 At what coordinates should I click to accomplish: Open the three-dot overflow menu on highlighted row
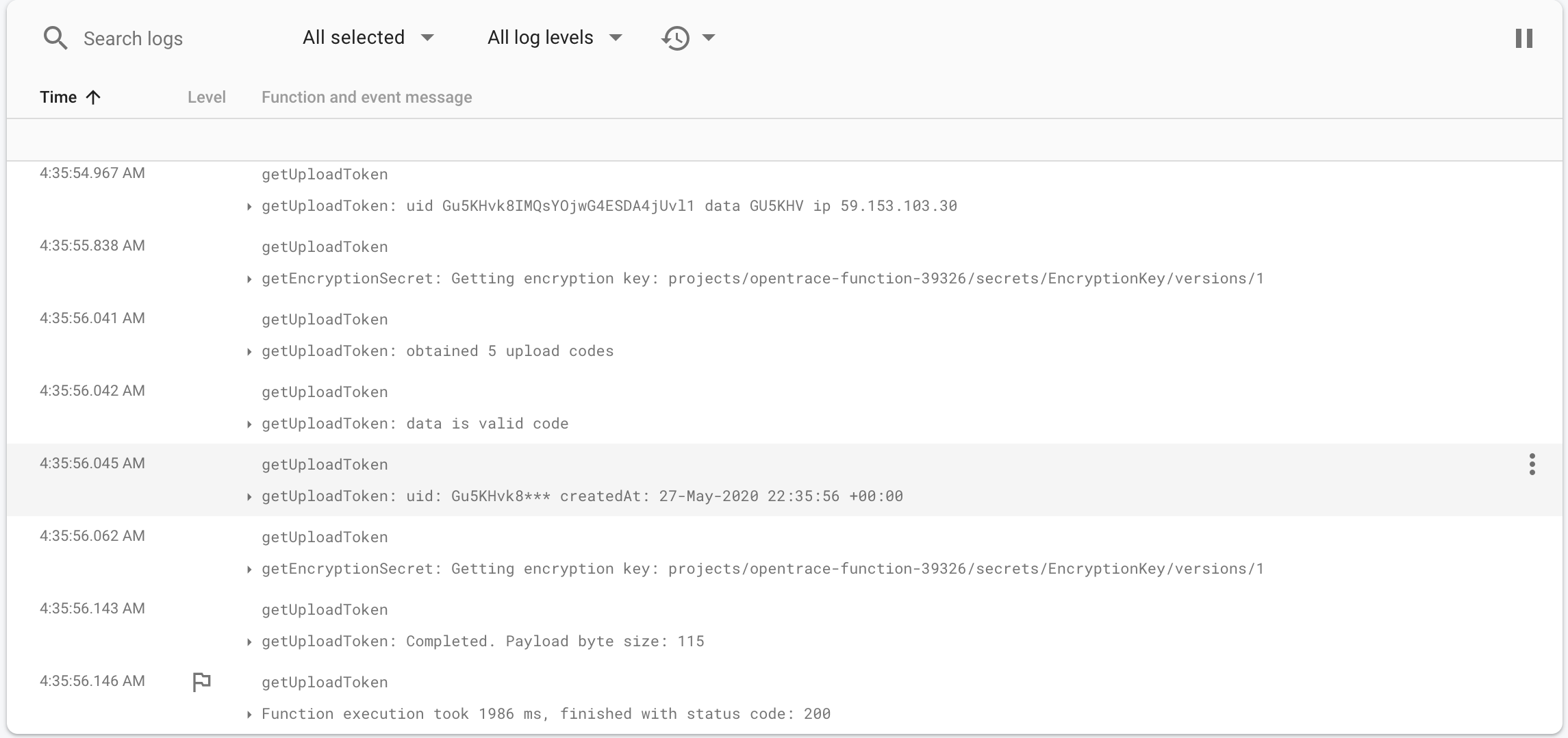(1532, 464)
